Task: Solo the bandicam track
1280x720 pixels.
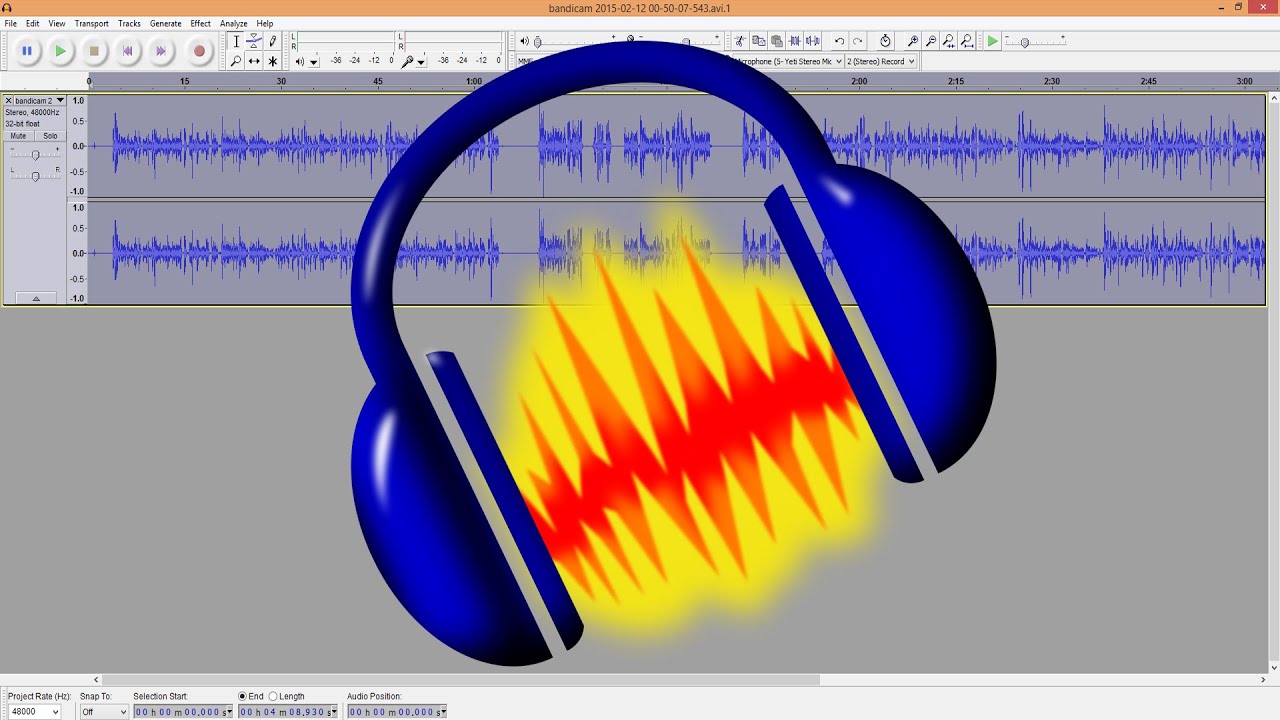Action: point(50,136)
